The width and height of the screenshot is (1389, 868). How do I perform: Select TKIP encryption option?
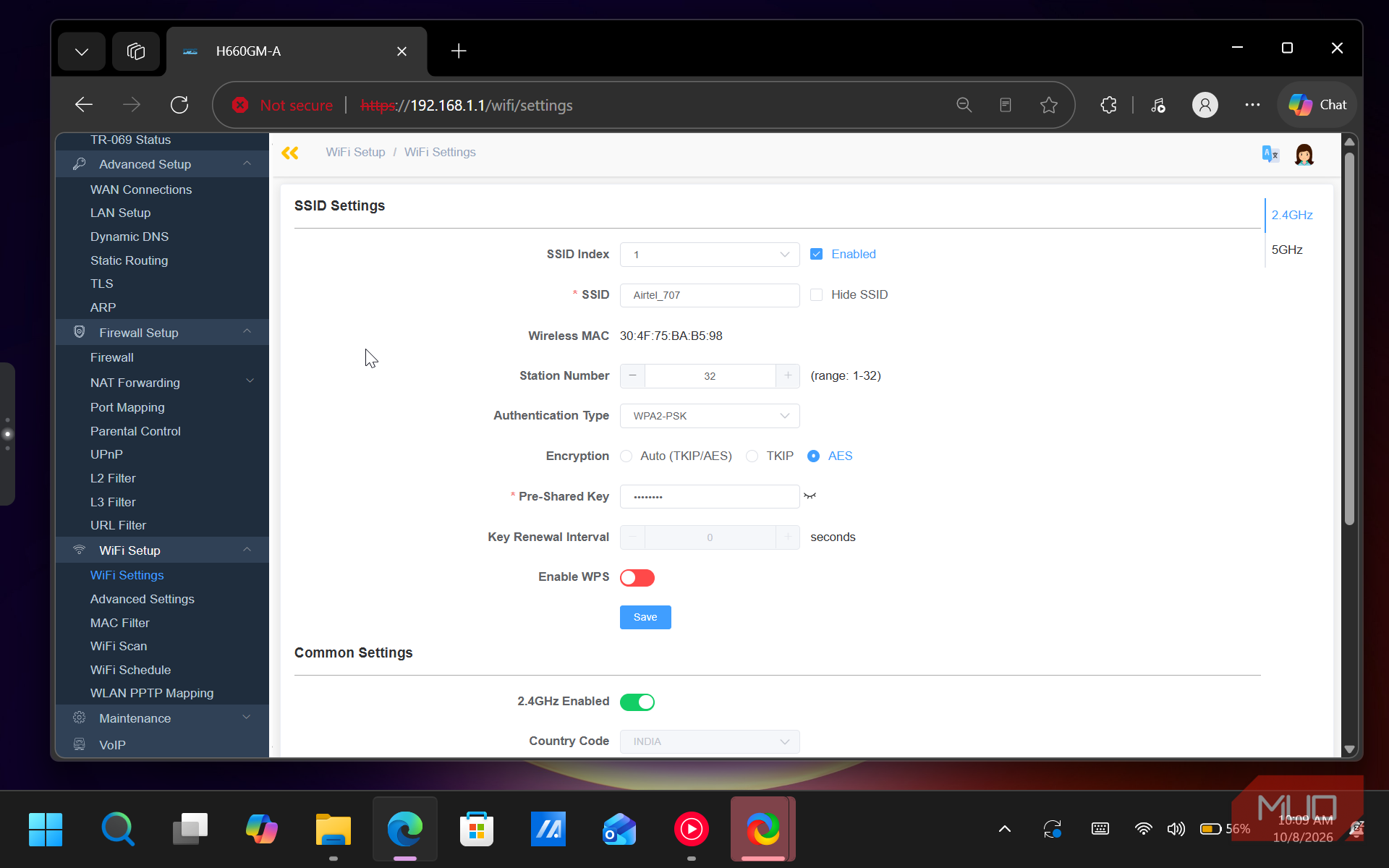tap(752, 456)
